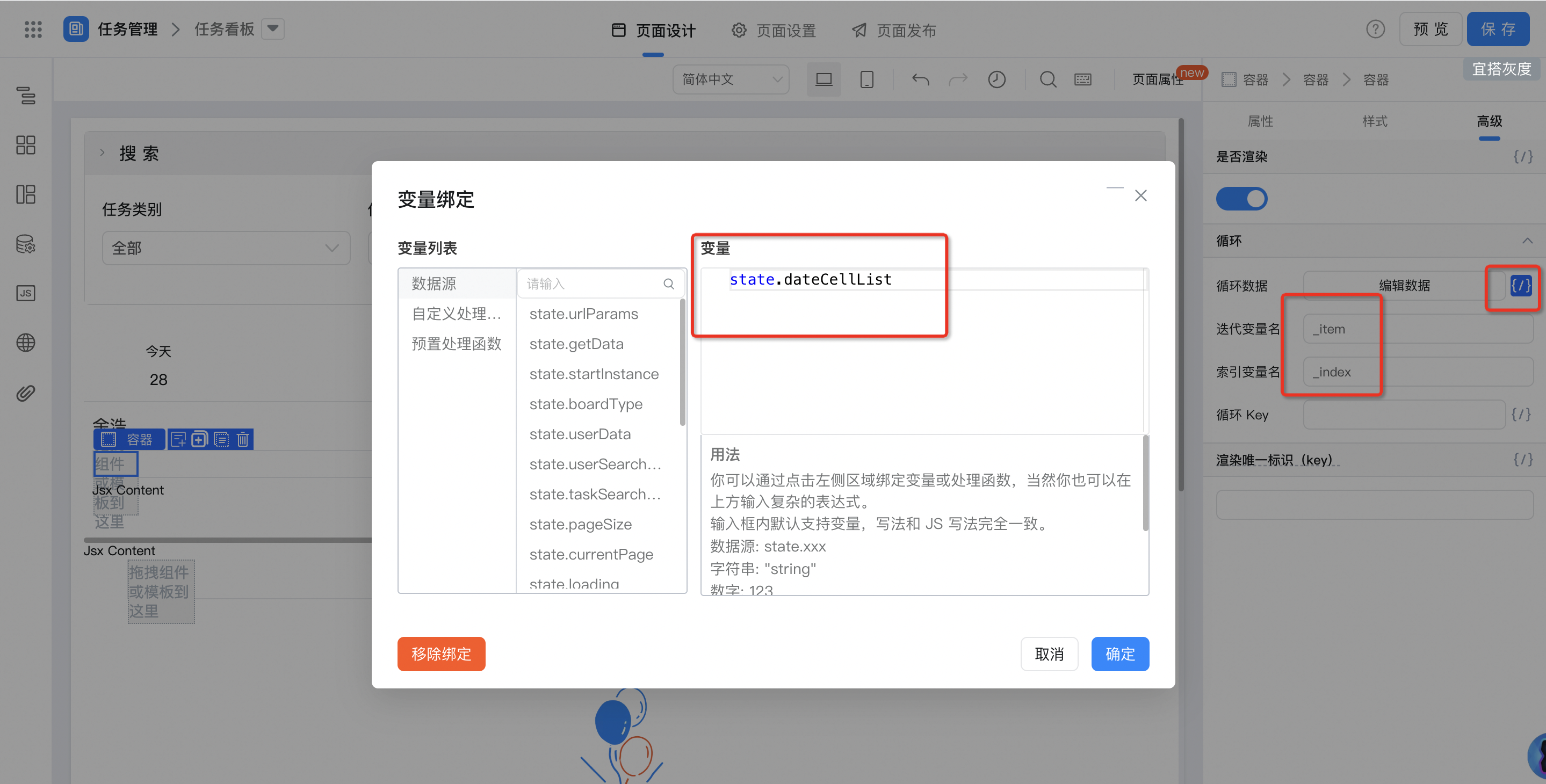The image size is (1546, 784).
Task: Select the 自定义处理 category
Action: [457, 314]
